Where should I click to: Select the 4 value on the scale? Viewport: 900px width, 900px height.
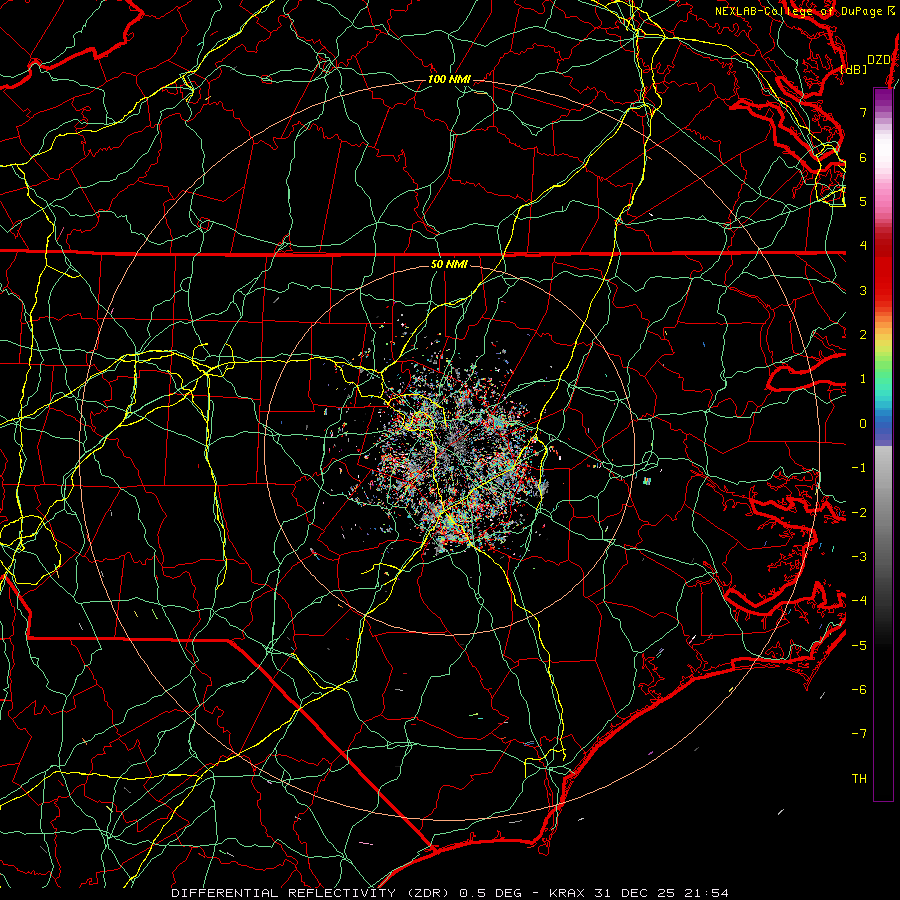[x=863, y=246]
